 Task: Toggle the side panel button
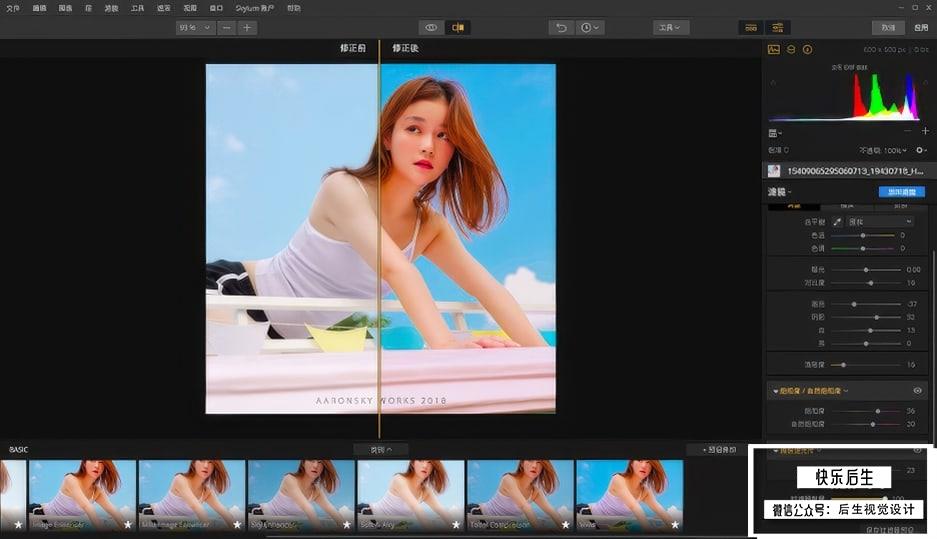click(x=777, y=27)
